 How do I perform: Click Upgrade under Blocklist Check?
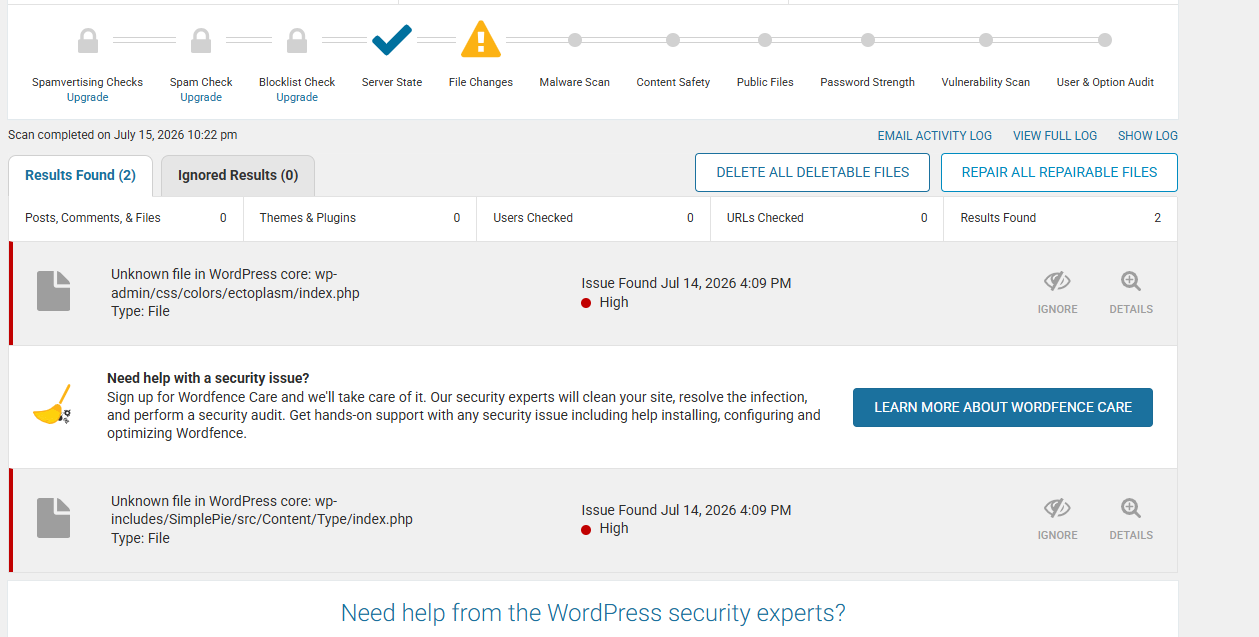(x=297, y=98)
